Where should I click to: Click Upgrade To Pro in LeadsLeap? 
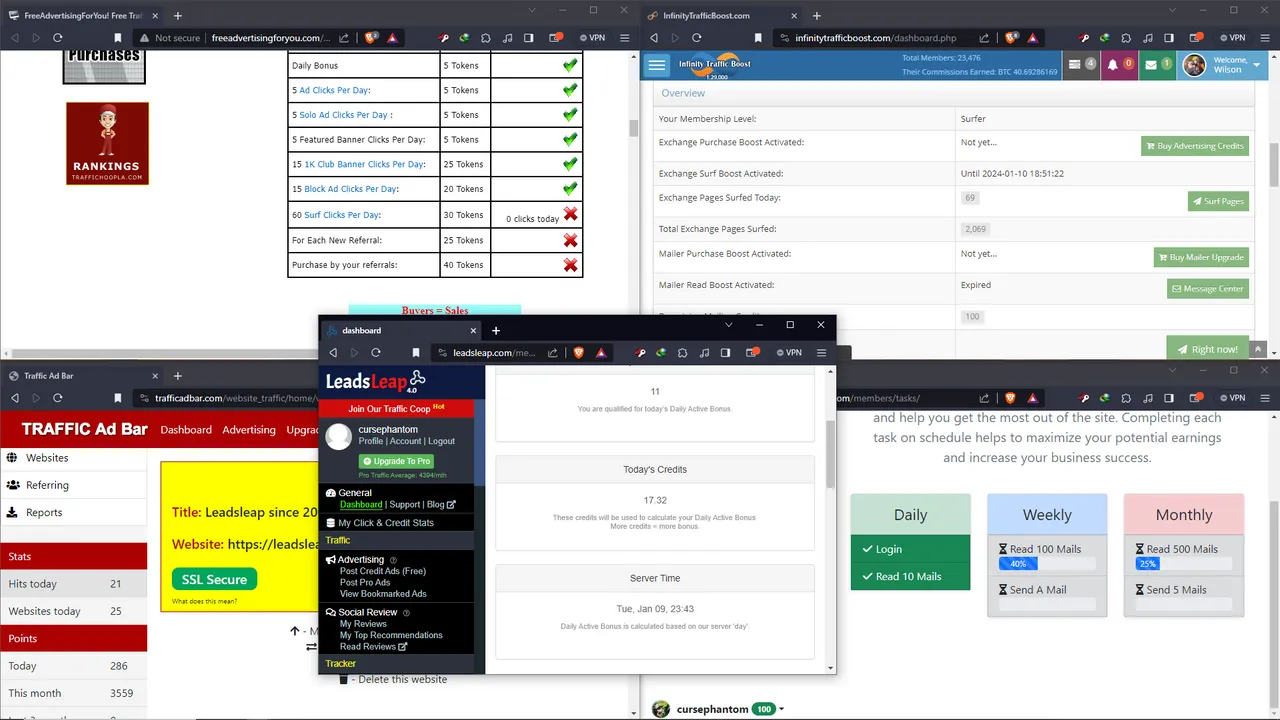pos(396,461)
